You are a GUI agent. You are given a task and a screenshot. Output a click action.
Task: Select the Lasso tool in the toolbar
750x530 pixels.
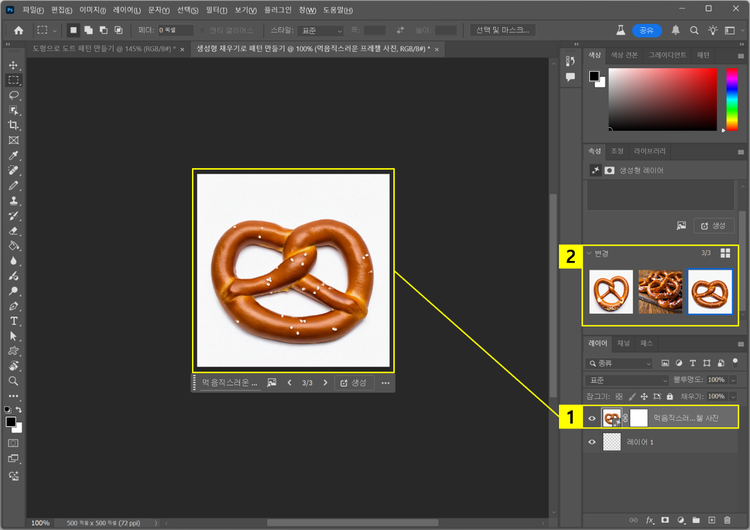click(14, 95)
